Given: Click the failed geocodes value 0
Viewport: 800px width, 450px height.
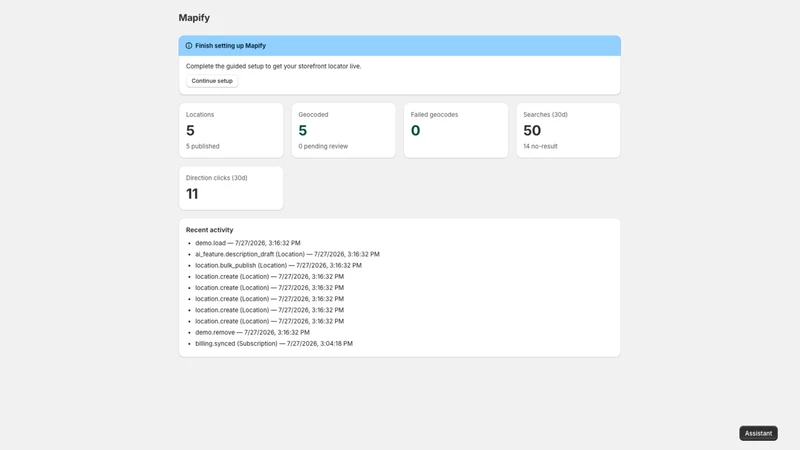Looking at the screenshot, I should tap(415, 131).
